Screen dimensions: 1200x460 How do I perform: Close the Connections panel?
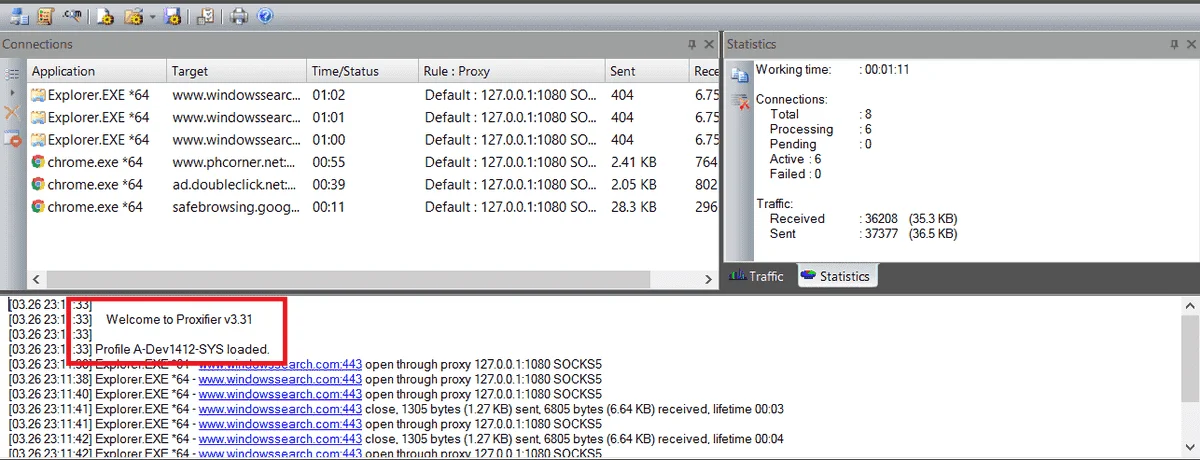pyautogui.click(x=709, y=44)
